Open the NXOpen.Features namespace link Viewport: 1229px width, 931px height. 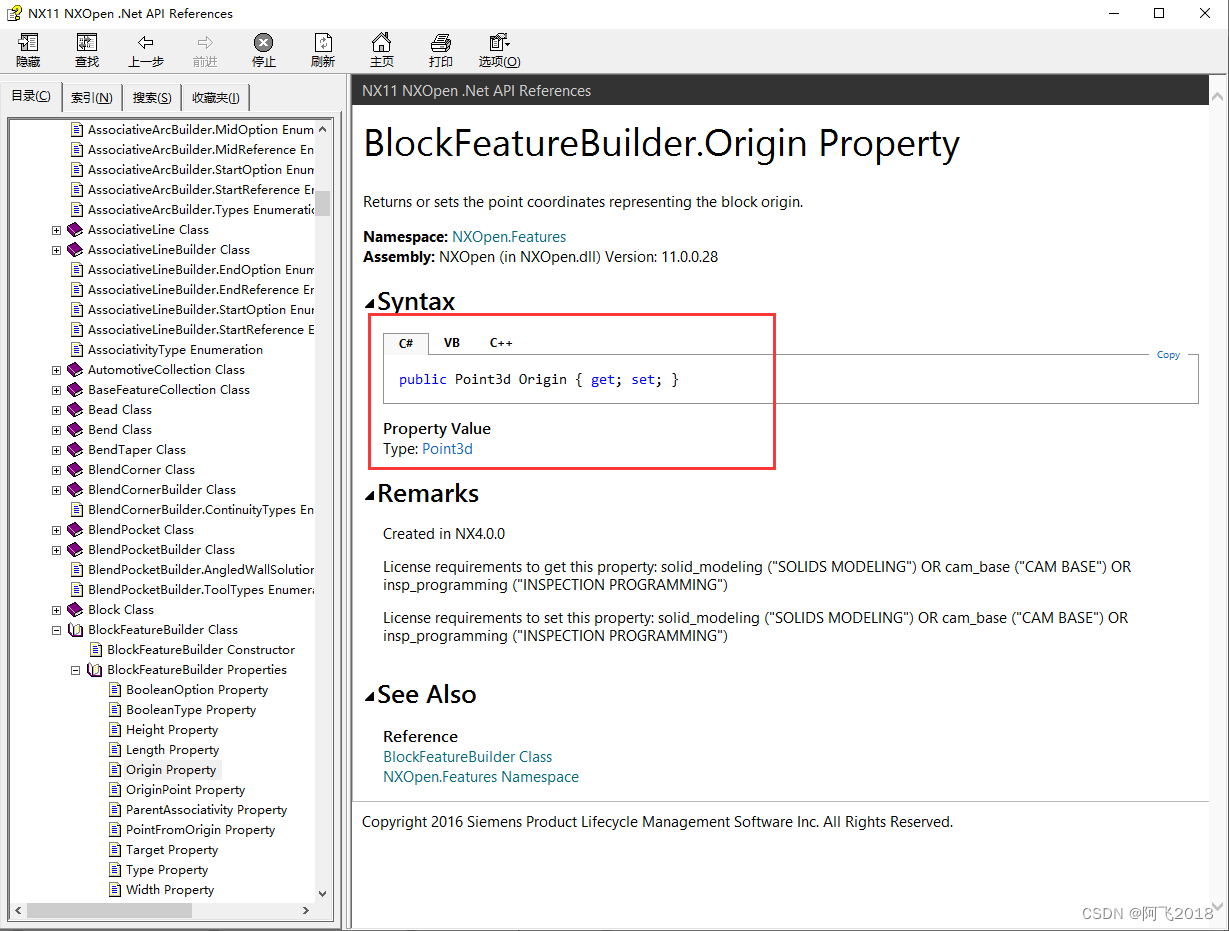coord(509,237)
